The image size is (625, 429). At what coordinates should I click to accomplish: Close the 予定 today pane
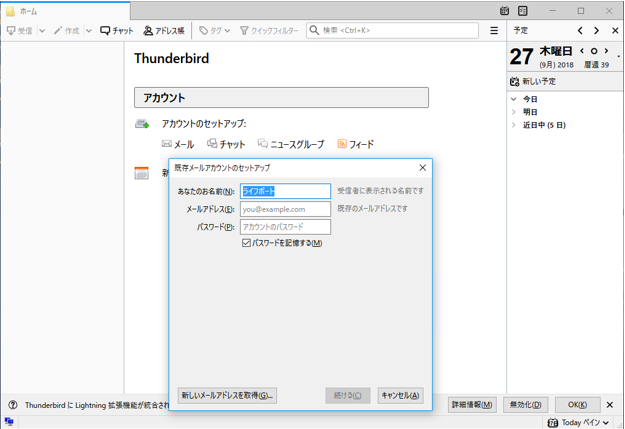(615, 30)
